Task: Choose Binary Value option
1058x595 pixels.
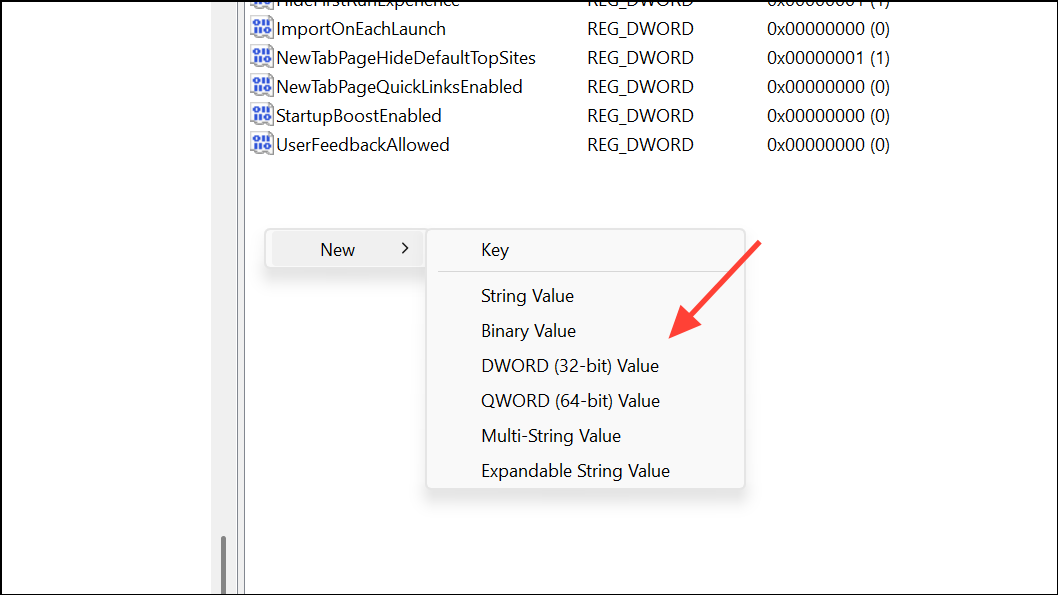Action: [528, 330]
